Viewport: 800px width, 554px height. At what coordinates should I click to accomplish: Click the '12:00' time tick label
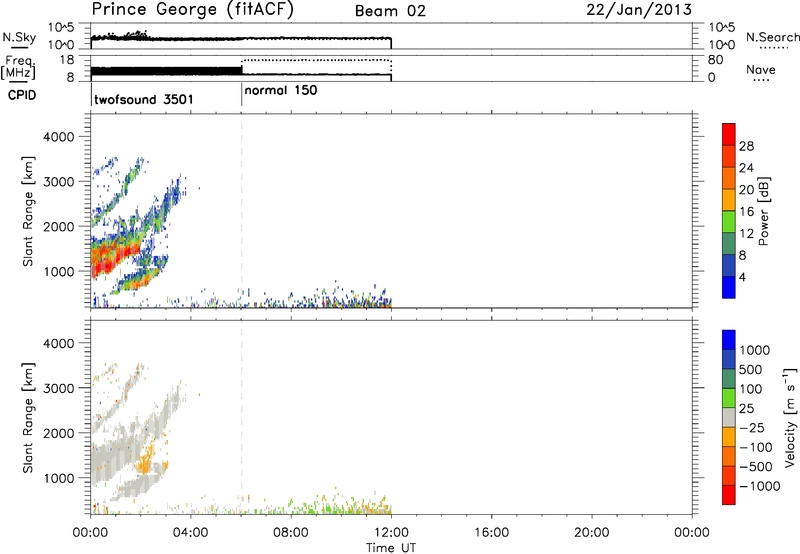tap(391, 533)
